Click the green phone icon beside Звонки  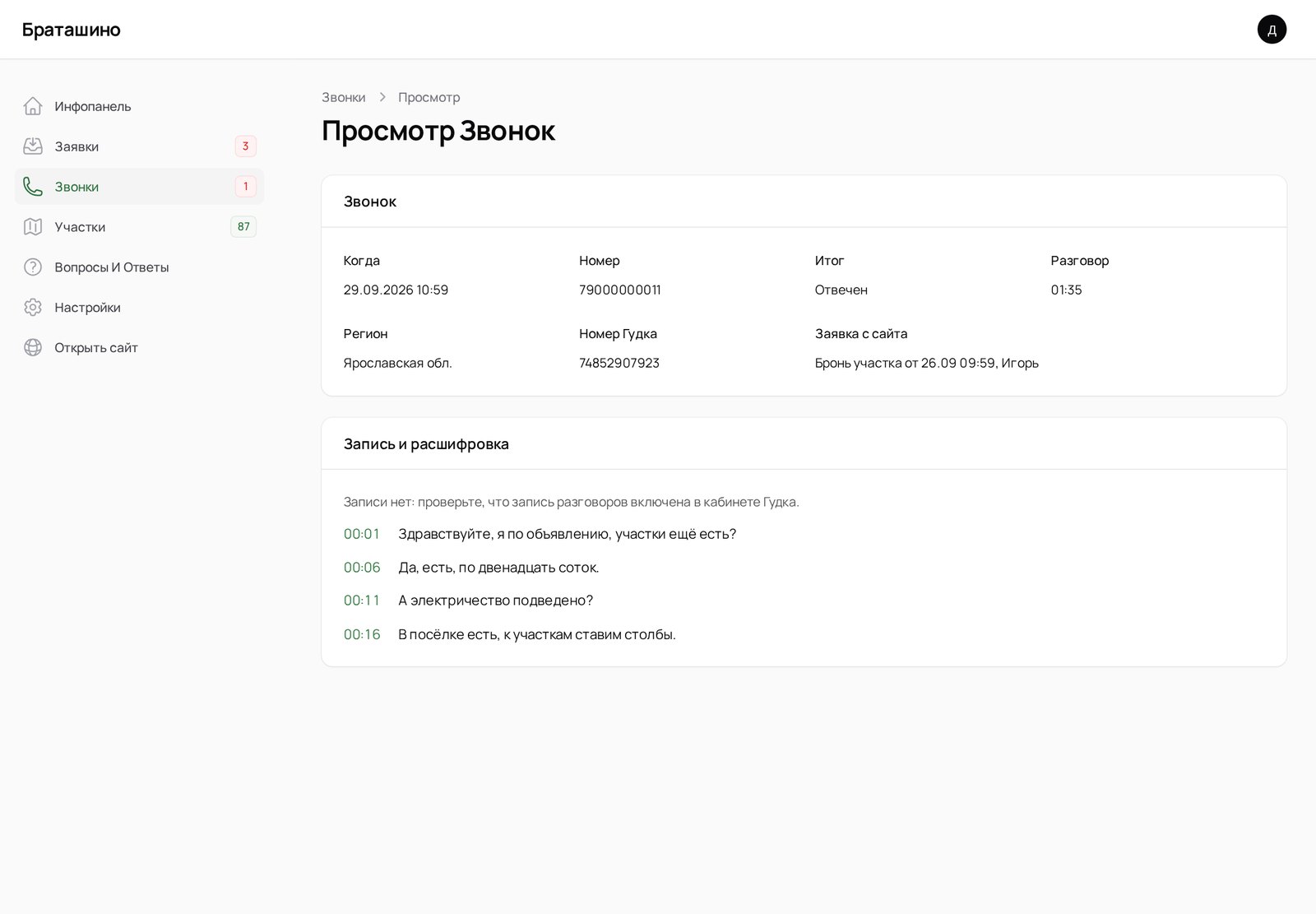(33, 187)
